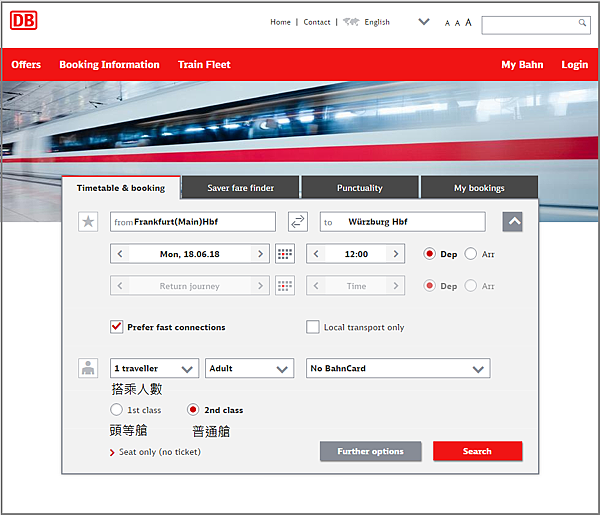Image resolution: width=600 pixels, height=515 pixels.
Task: Select outbound Arr radio button
Action: pyautogui.click(x=470, y=254)
